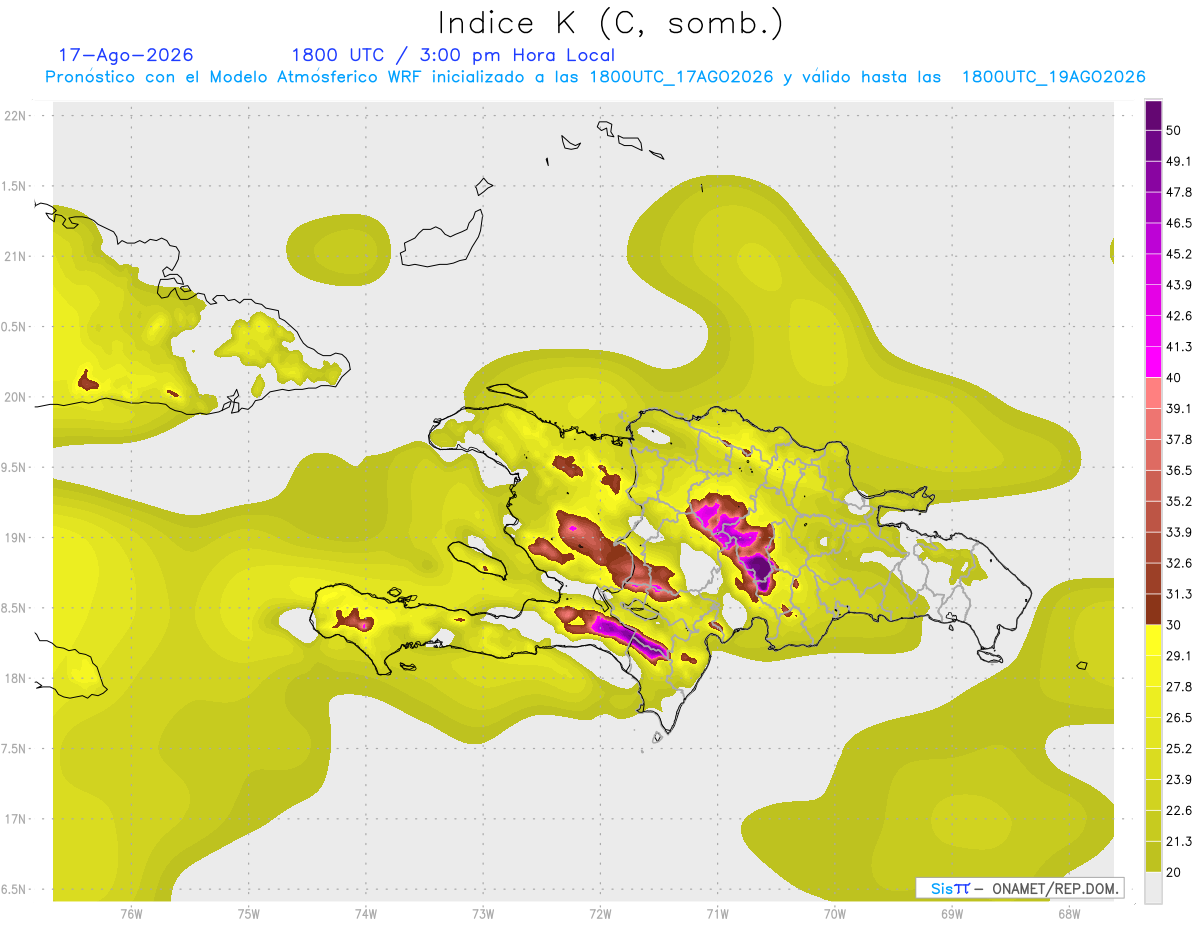Click the '36.5' color scale label

[x=1179, y=470]
